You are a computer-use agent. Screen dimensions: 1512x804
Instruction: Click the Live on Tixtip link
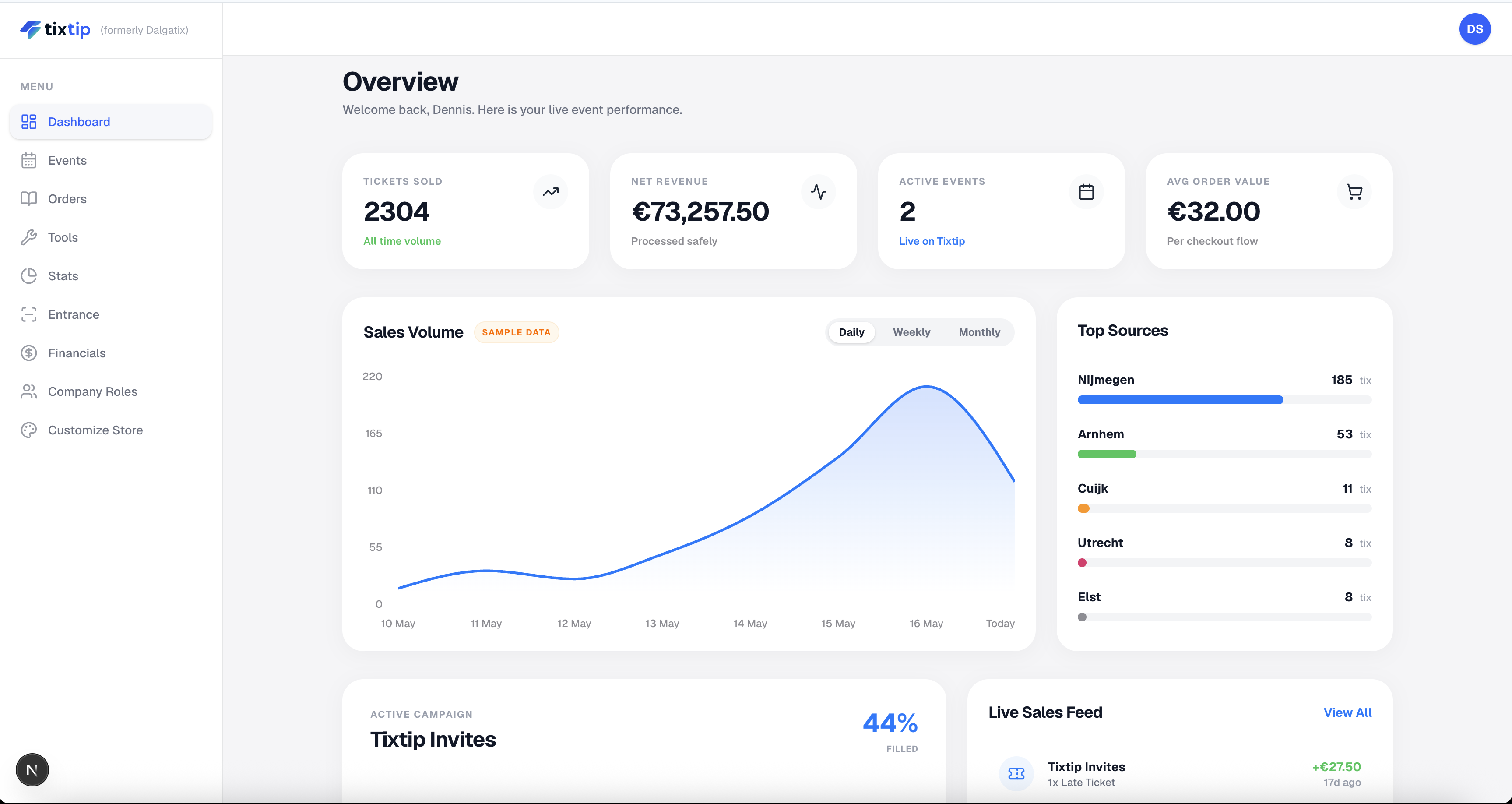[932, 241]
